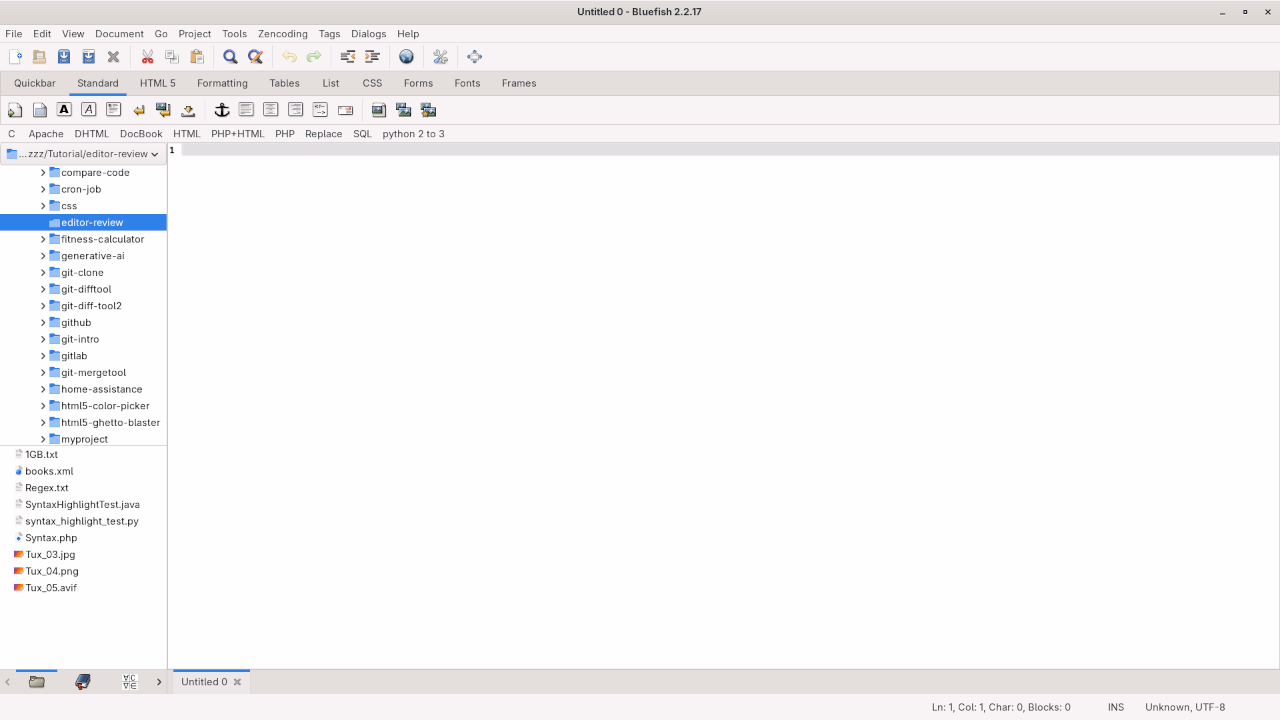Paste from clipboard toolbar icon

point(196,57)
